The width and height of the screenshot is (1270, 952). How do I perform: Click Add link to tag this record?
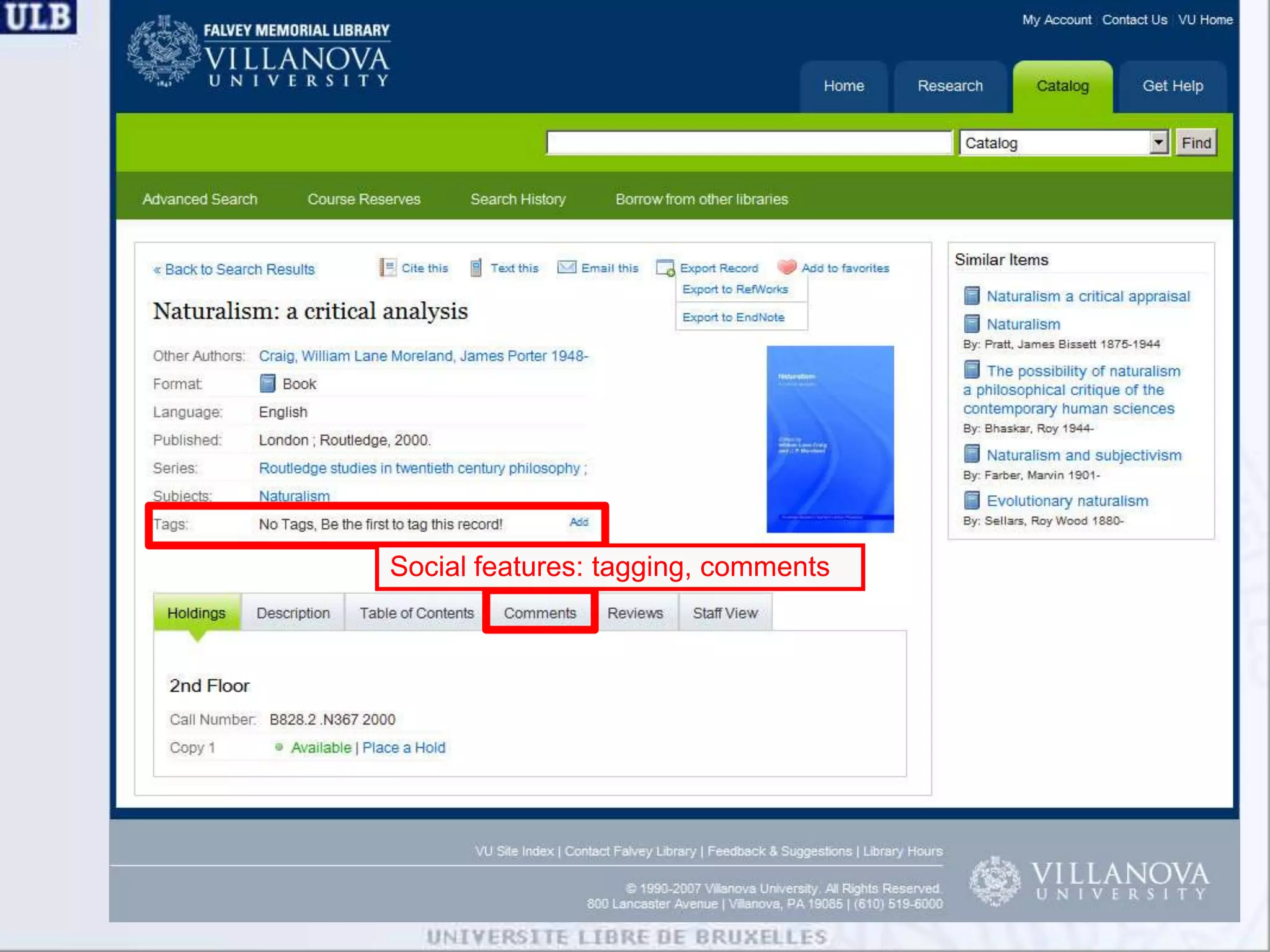579,522
